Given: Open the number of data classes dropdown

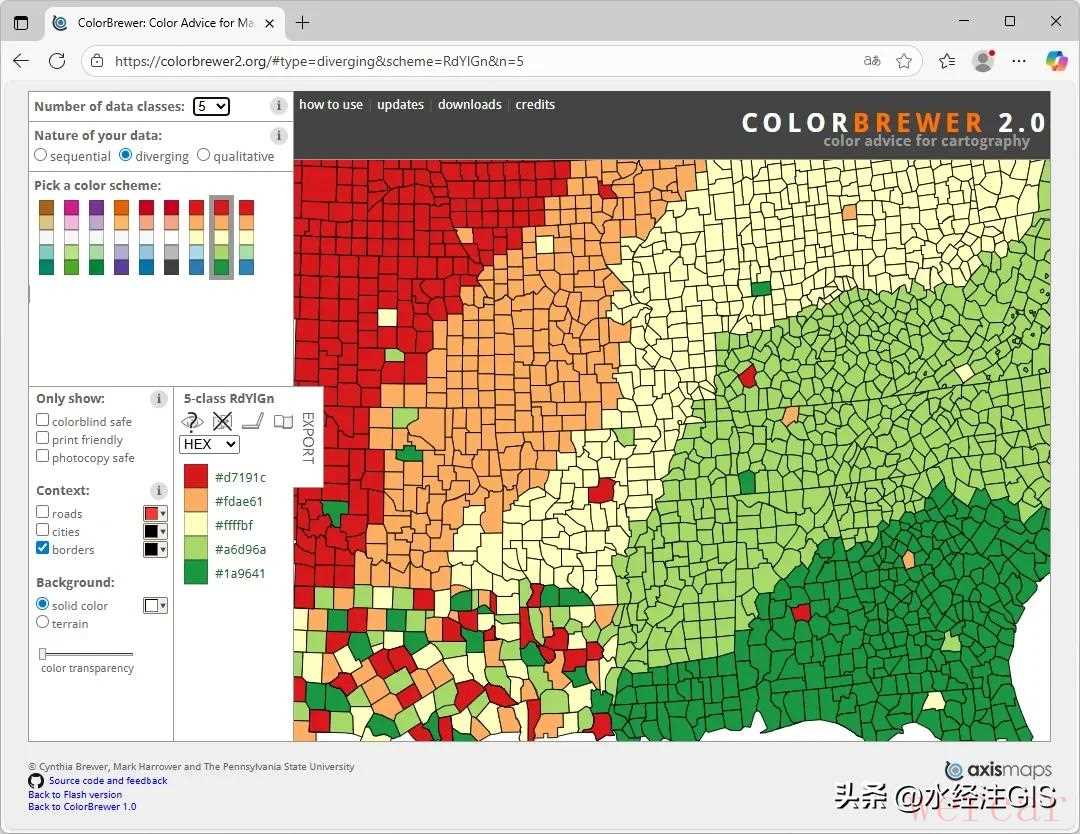Looking at the screenshot, I should point(211,106).
